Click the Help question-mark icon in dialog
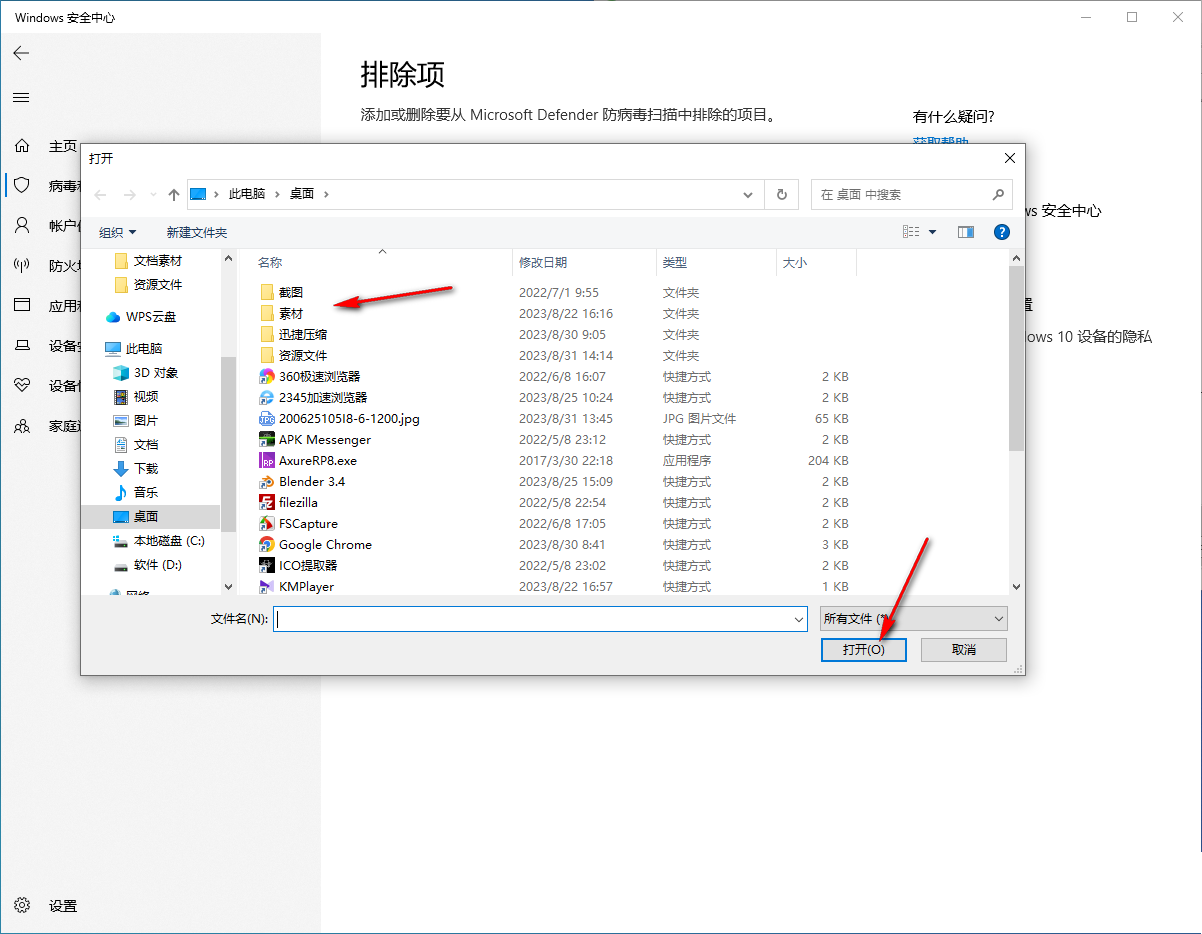Image resolution: width=1202 pixels, height=934 pixels. (1001, 231)
